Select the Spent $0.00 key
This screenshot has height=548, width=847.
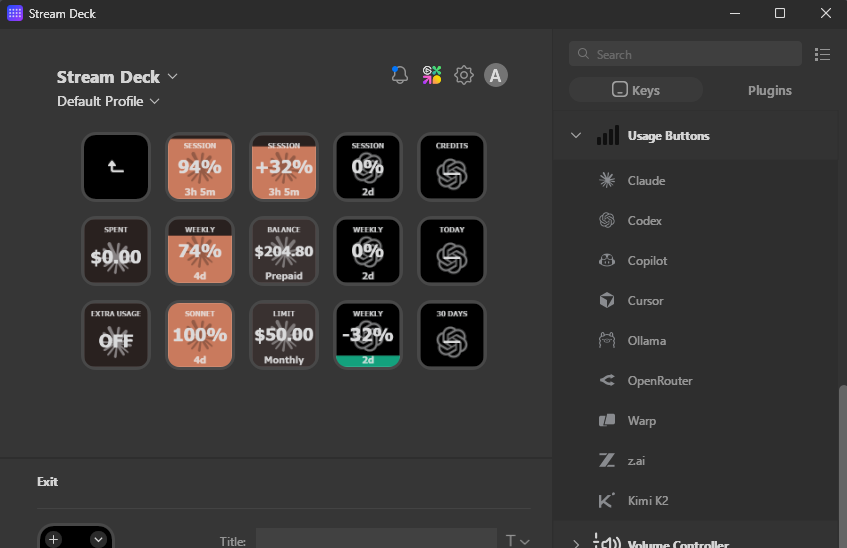tap(116, 251)
